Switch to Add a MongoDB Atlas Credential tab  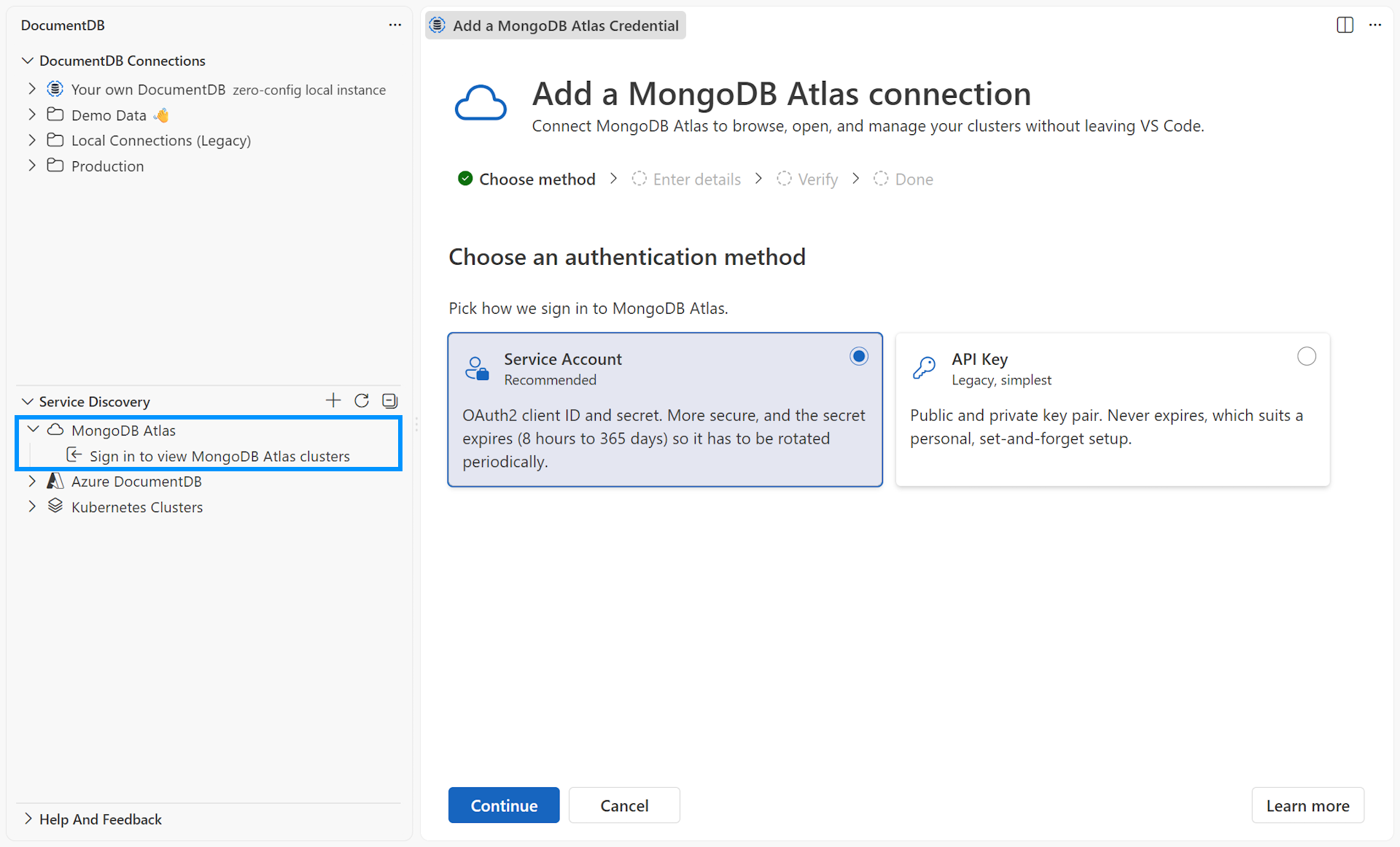pyautogui.click(x=556, y=26)
